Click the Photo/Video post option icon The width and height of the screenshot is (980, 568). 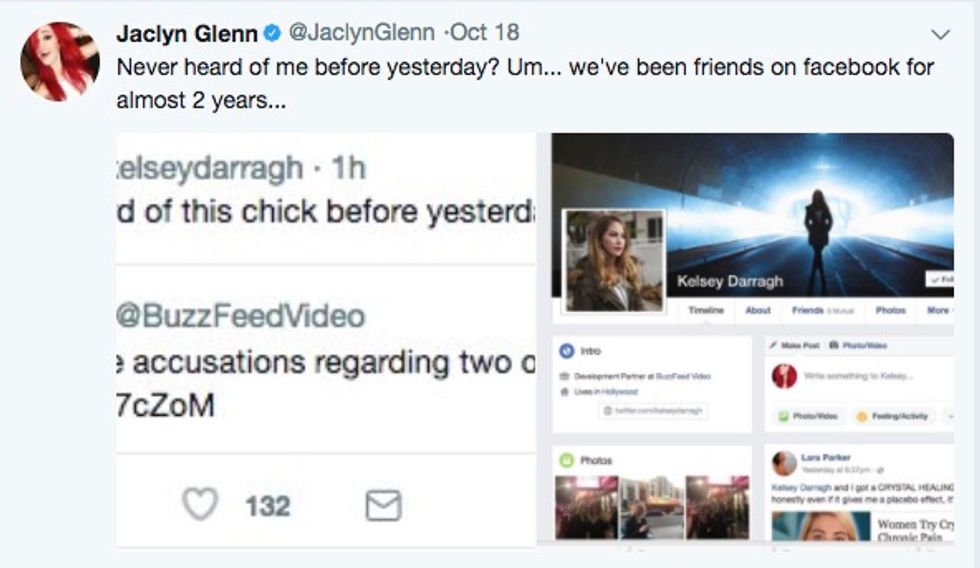point(785,416)
